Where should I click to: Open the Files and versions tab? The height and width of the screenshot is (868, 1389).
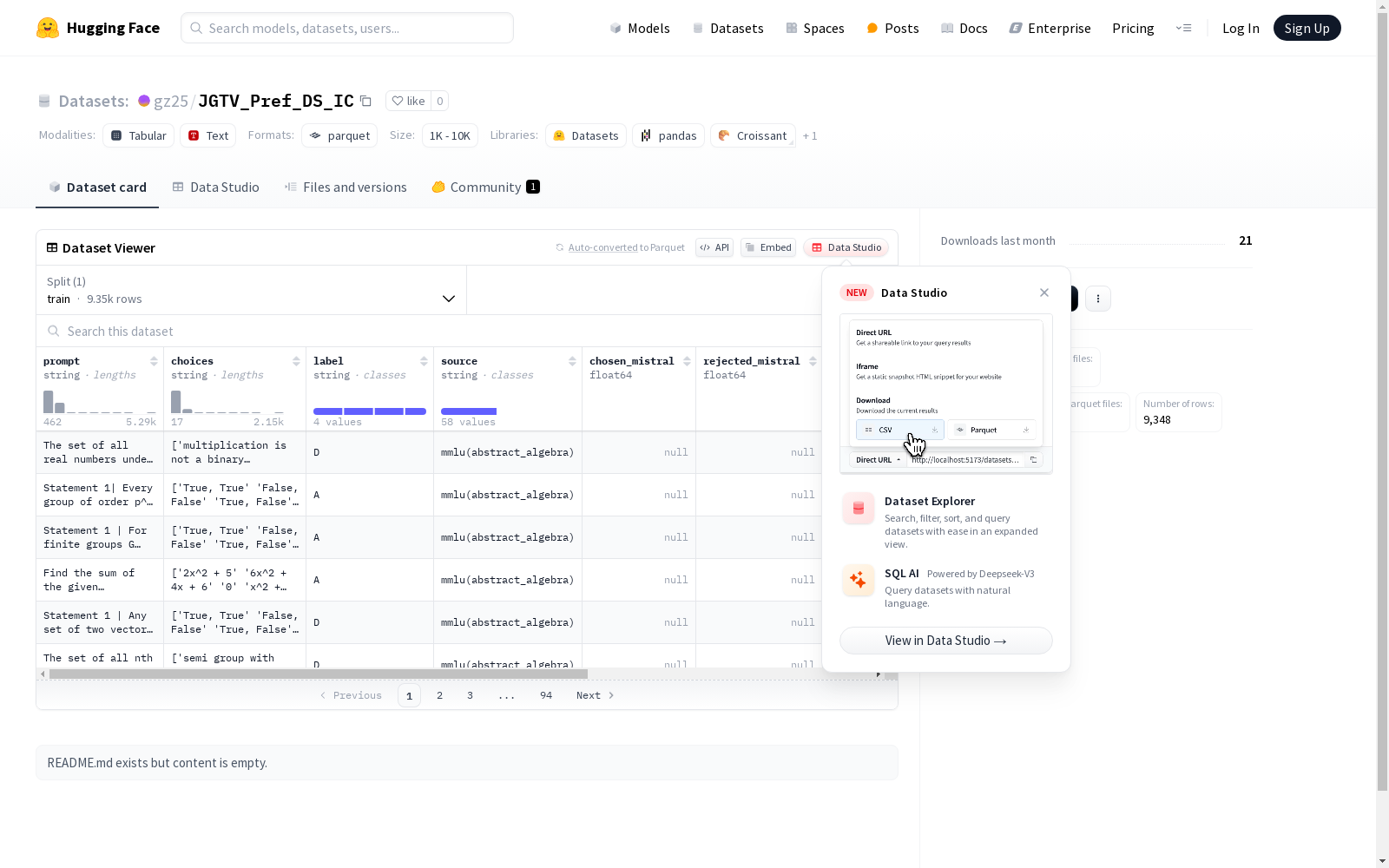tap(346, 187)
